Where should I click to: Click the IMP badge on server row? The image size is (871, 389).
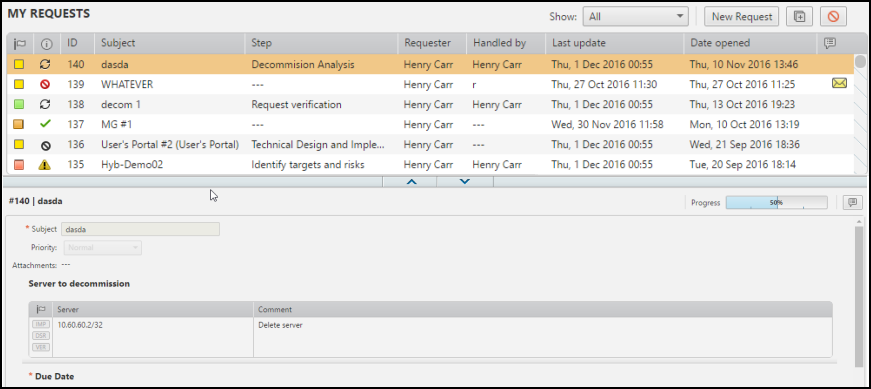pos(41,325)
